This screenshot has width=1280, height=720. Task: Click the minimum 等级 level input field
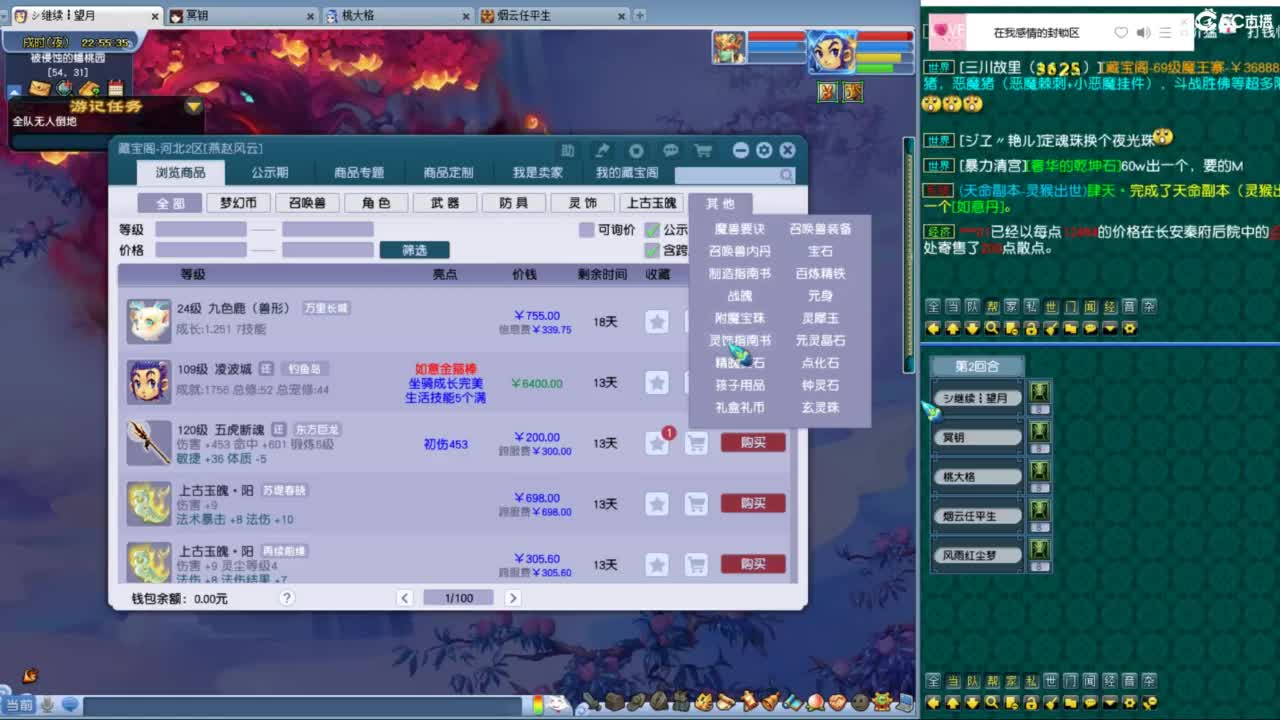click(201, 230)
